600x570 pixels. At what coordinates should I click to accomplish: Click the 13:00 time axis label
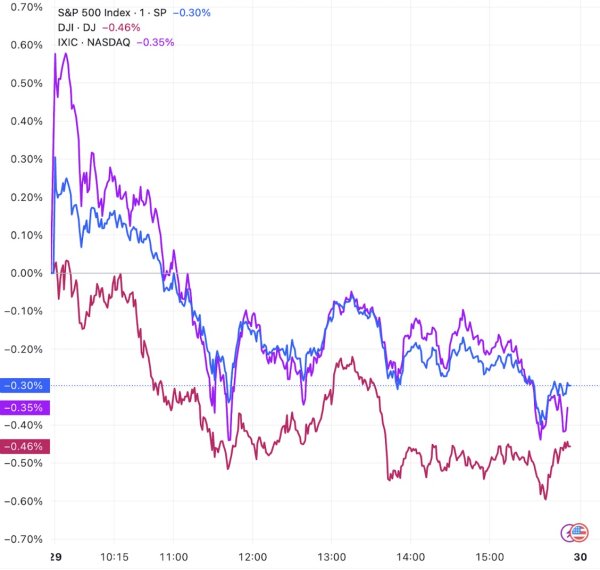click(331, 557)
